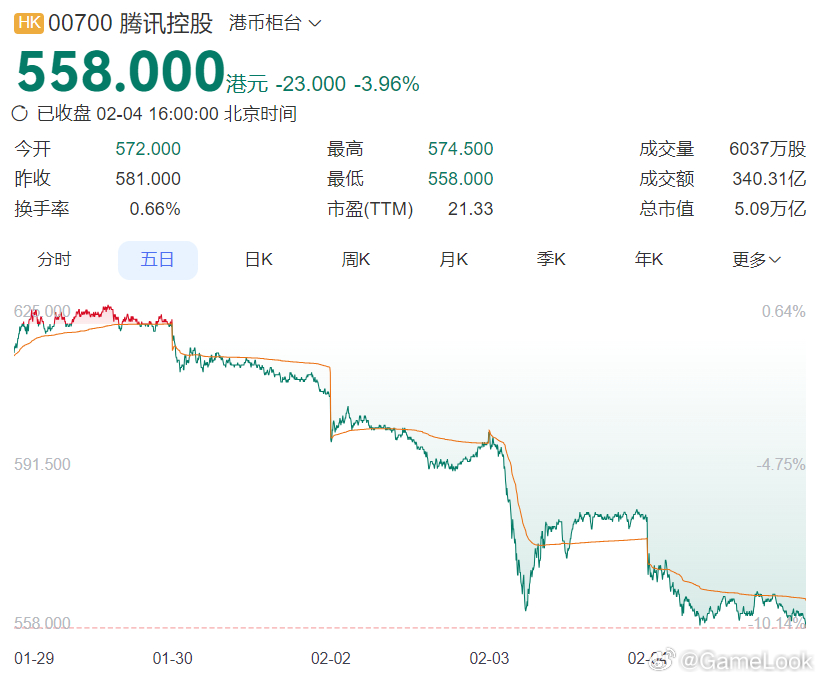Image resolution: width=821 pixels, height=679 pixels.
Task: Click the 01-29 date axis label
Action: [34, 658]
